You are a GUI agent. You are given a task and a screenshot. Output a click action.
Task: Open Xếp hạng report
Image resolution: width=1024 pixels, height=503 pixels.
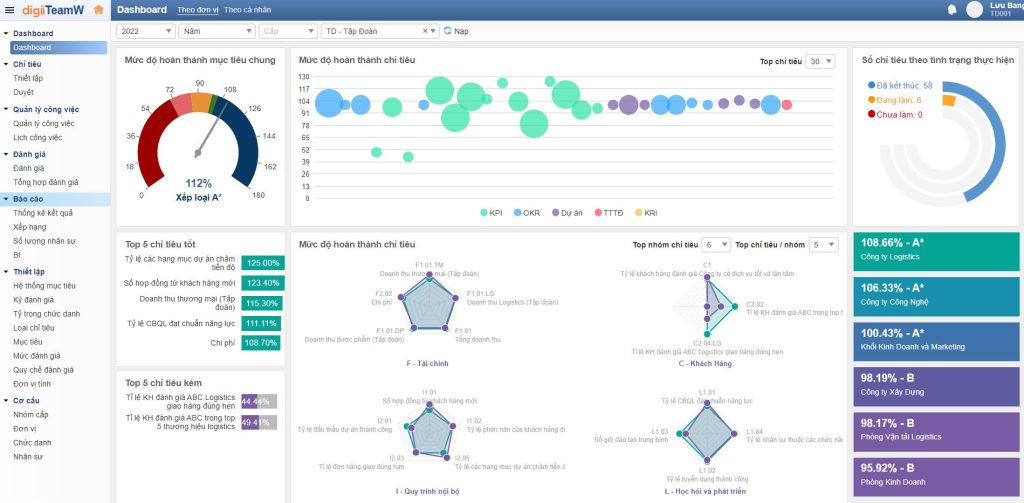point(29,227)
